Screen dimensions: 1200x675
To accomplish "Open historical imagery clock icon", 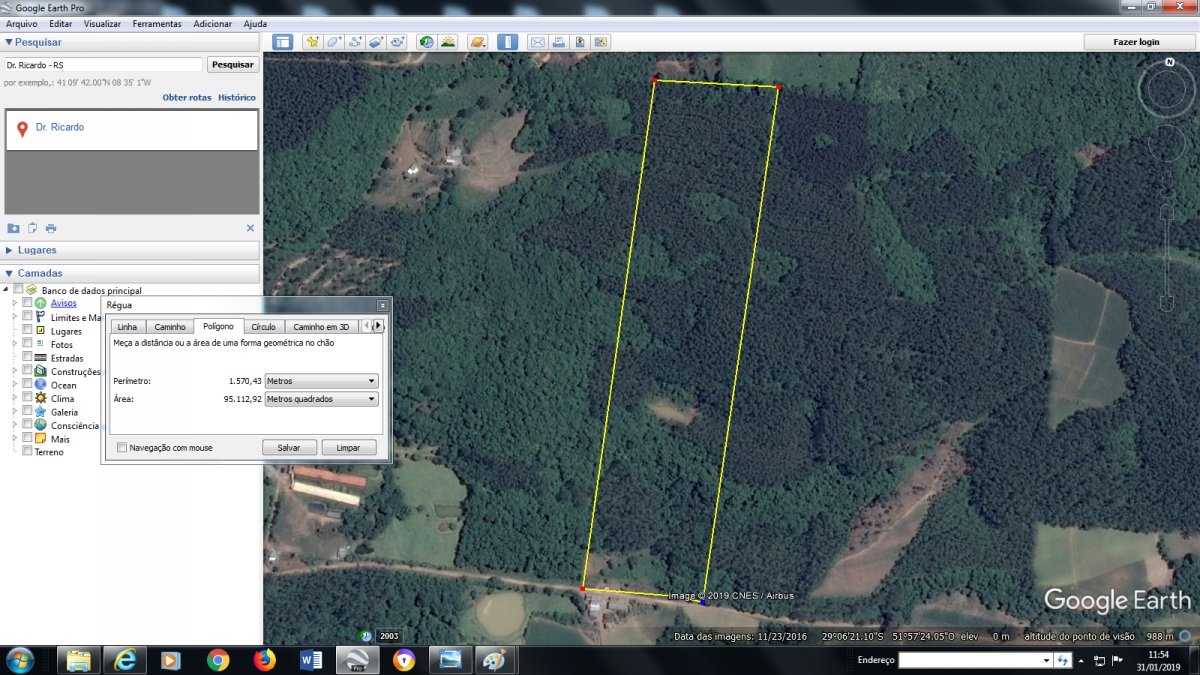I will [x=427, y=42].
